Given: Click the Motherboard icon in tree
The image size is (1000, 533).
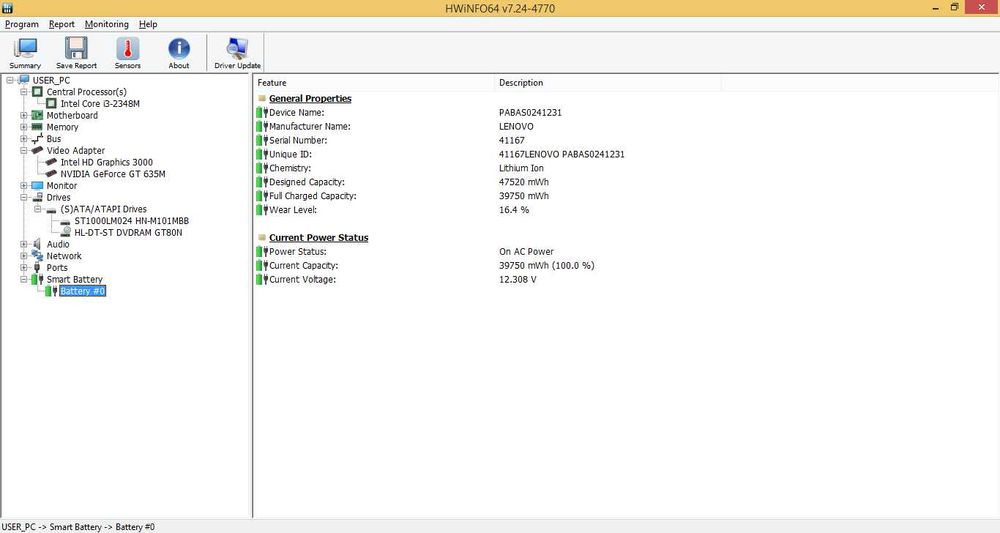Looking at the screenshot, I should click(38, 115).
